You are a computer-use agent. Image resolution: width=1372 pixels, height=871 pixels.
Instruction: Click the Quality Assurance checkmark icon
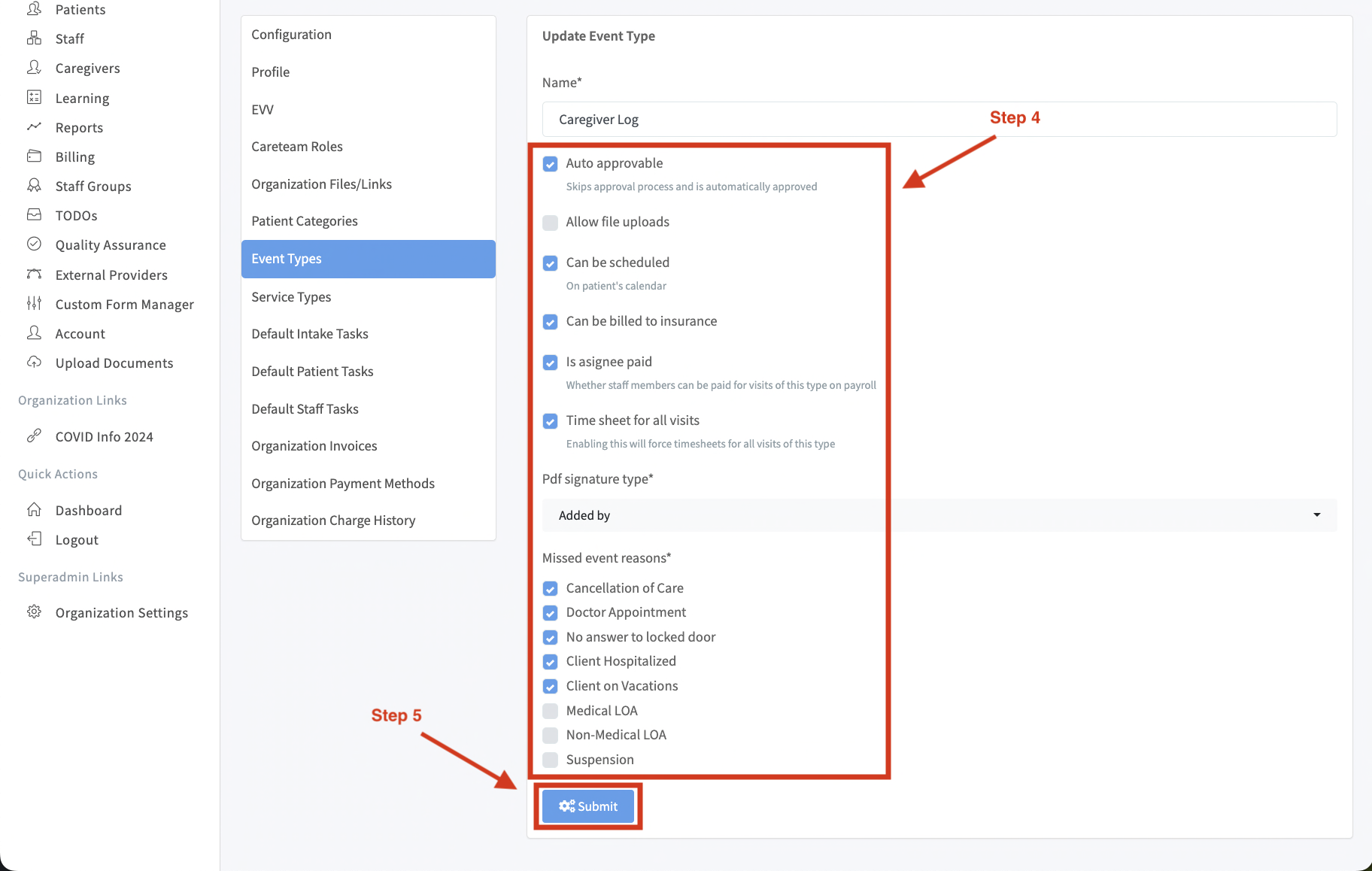pos(34,244)
